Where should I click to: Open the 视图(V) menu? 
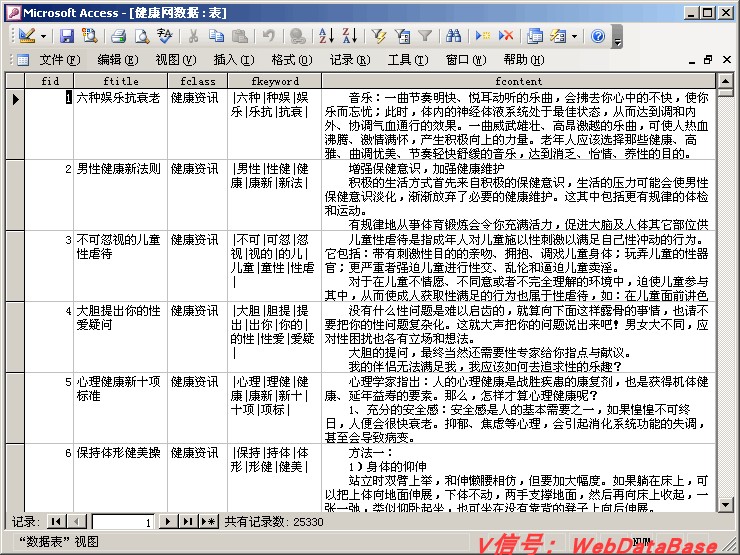[x=176, y=60]
